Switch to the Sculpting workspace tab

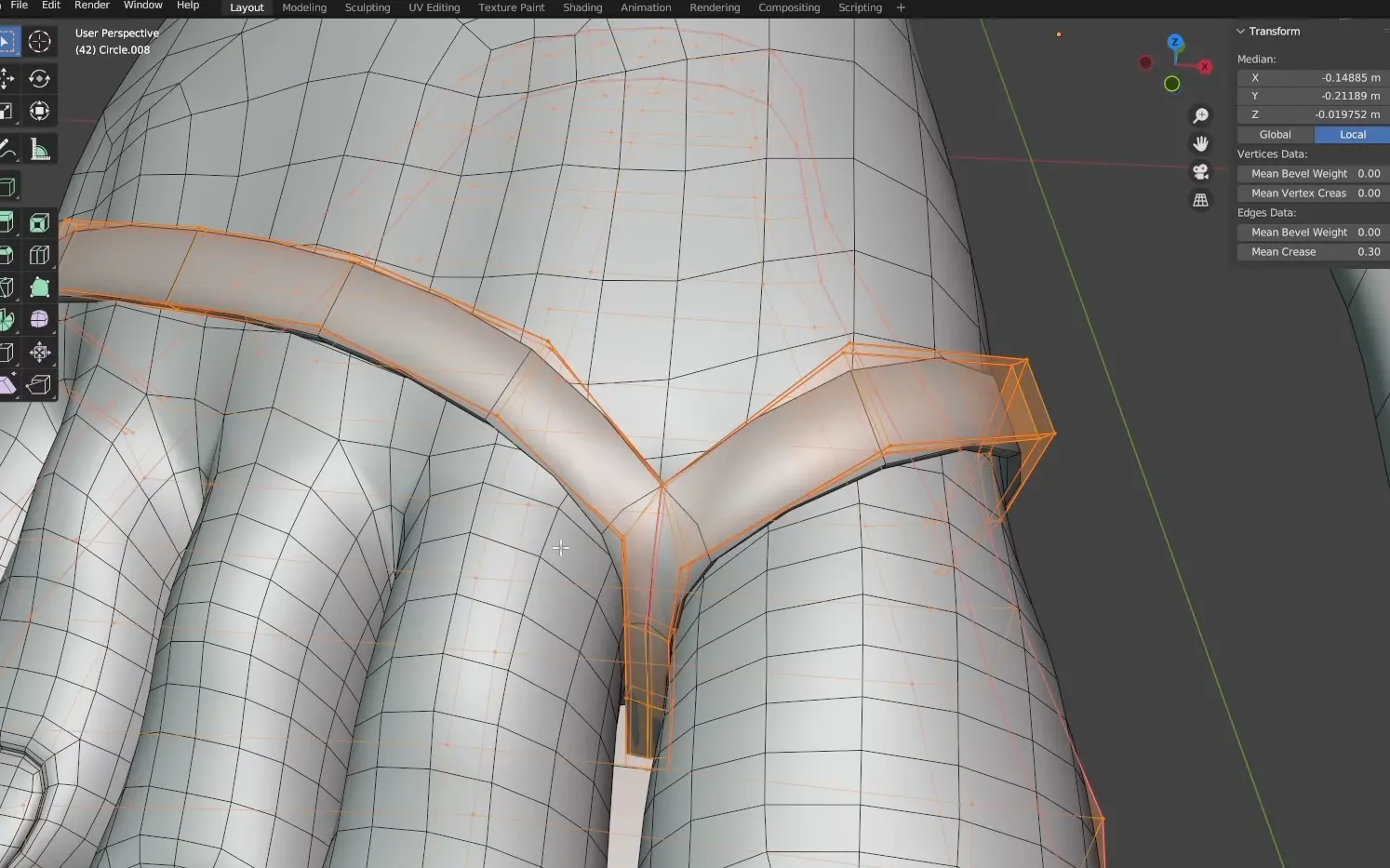368,7
